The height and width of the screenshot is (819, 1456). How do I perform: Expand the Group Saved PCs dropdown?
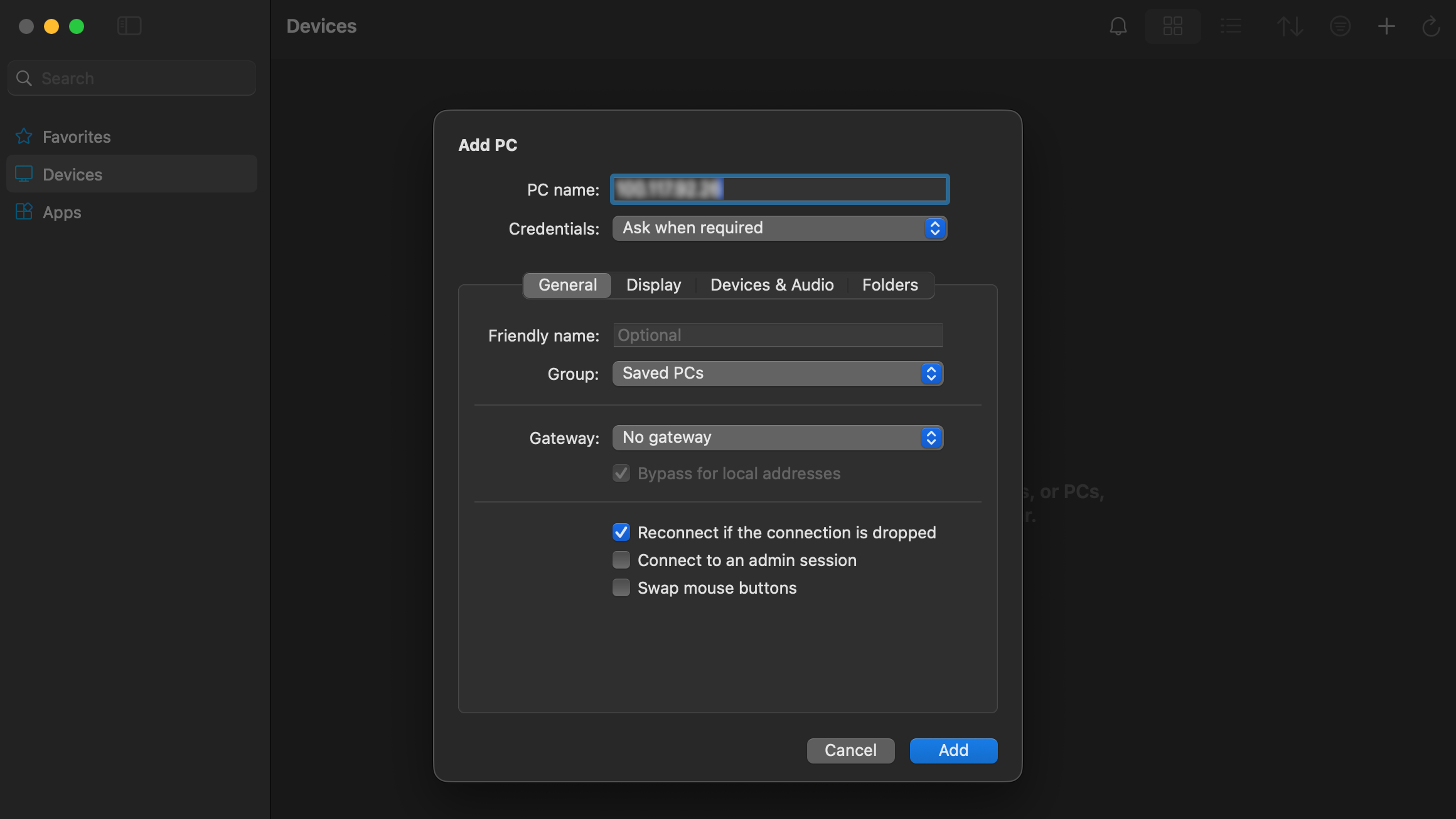pyautogui.click(x=777, y=373)
